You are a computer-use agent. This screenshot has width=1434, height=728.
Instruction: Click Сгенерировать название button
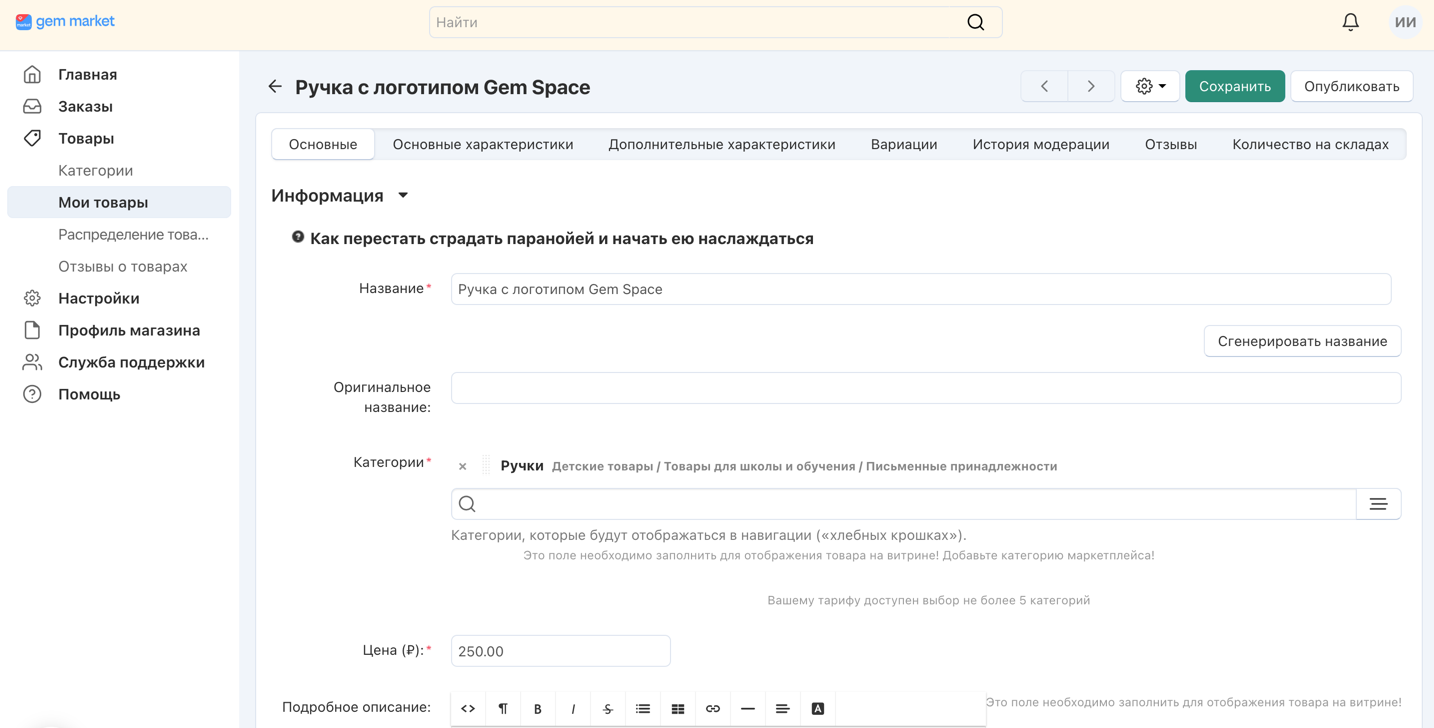point(1302,341)
